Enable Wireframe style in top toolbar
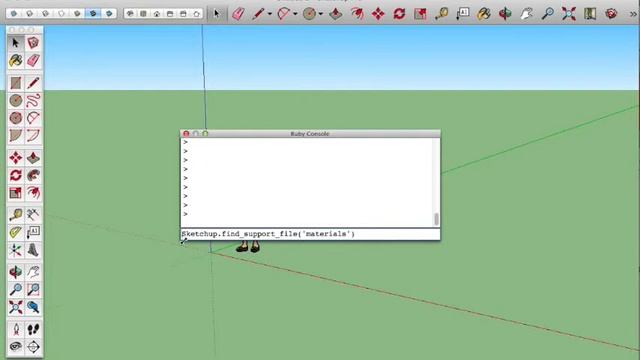The image size is (640, 360). [45, 13]
